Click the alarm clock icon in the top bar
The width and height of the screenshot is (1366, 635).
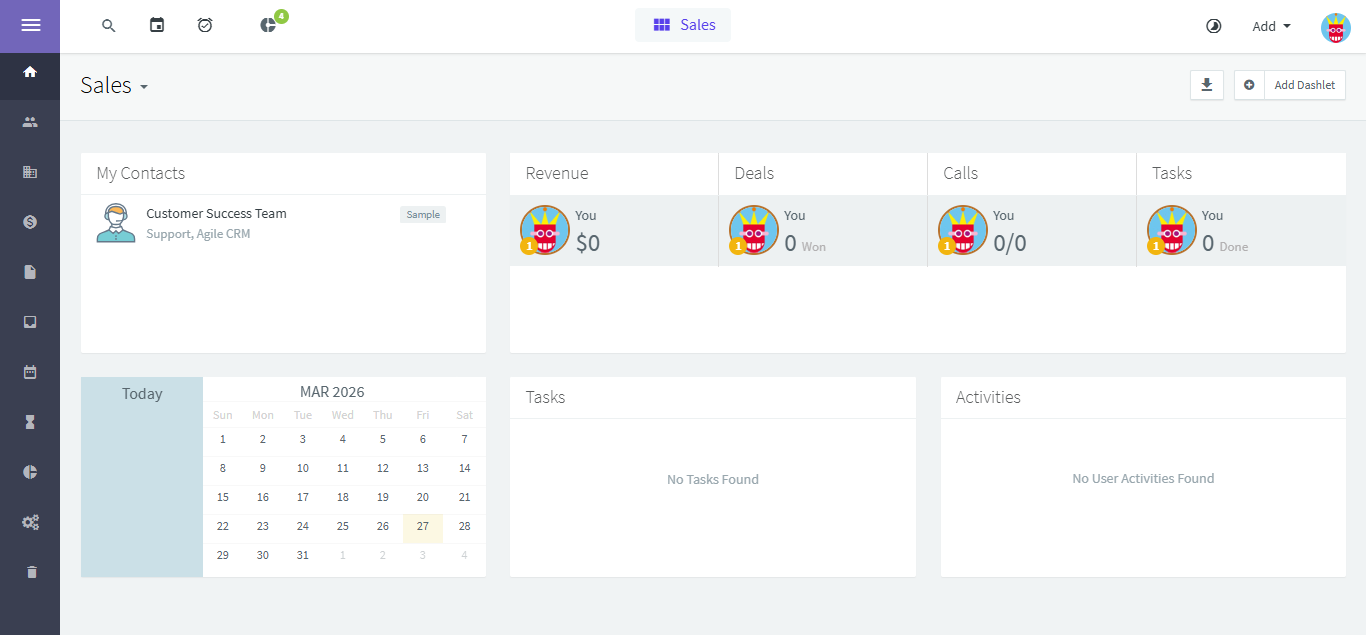205,25
